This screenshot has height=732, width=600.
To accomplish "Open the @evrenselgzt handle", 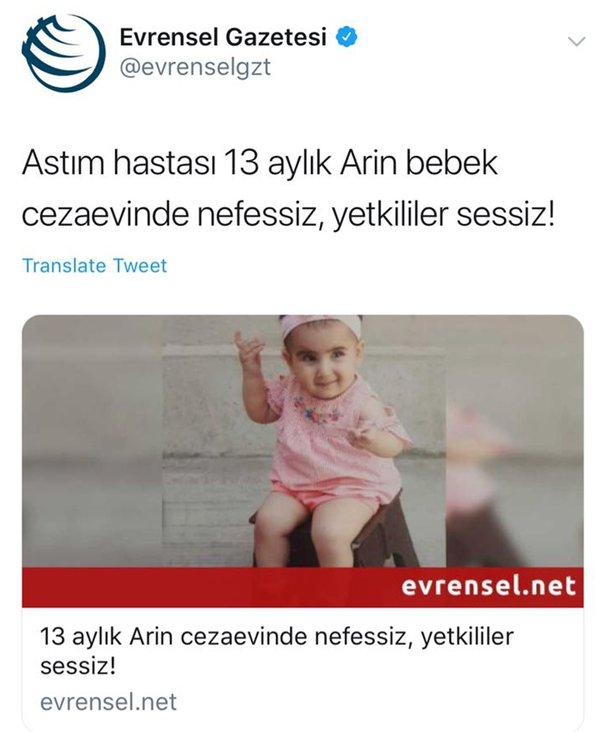I will [x=195, y=67].
